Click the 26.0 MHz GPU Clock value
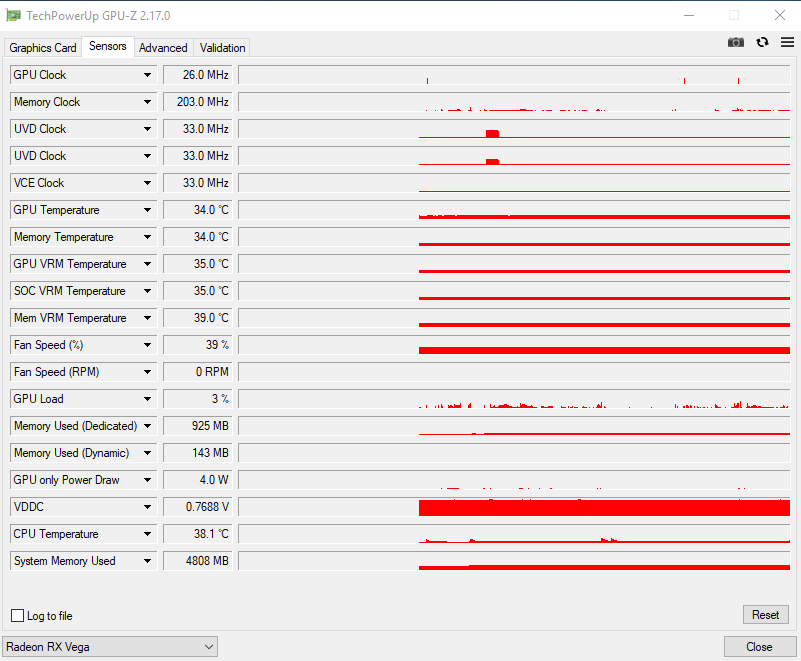This screenshot has height=661, width=801. pyautogui.click(x=198, y=75)
